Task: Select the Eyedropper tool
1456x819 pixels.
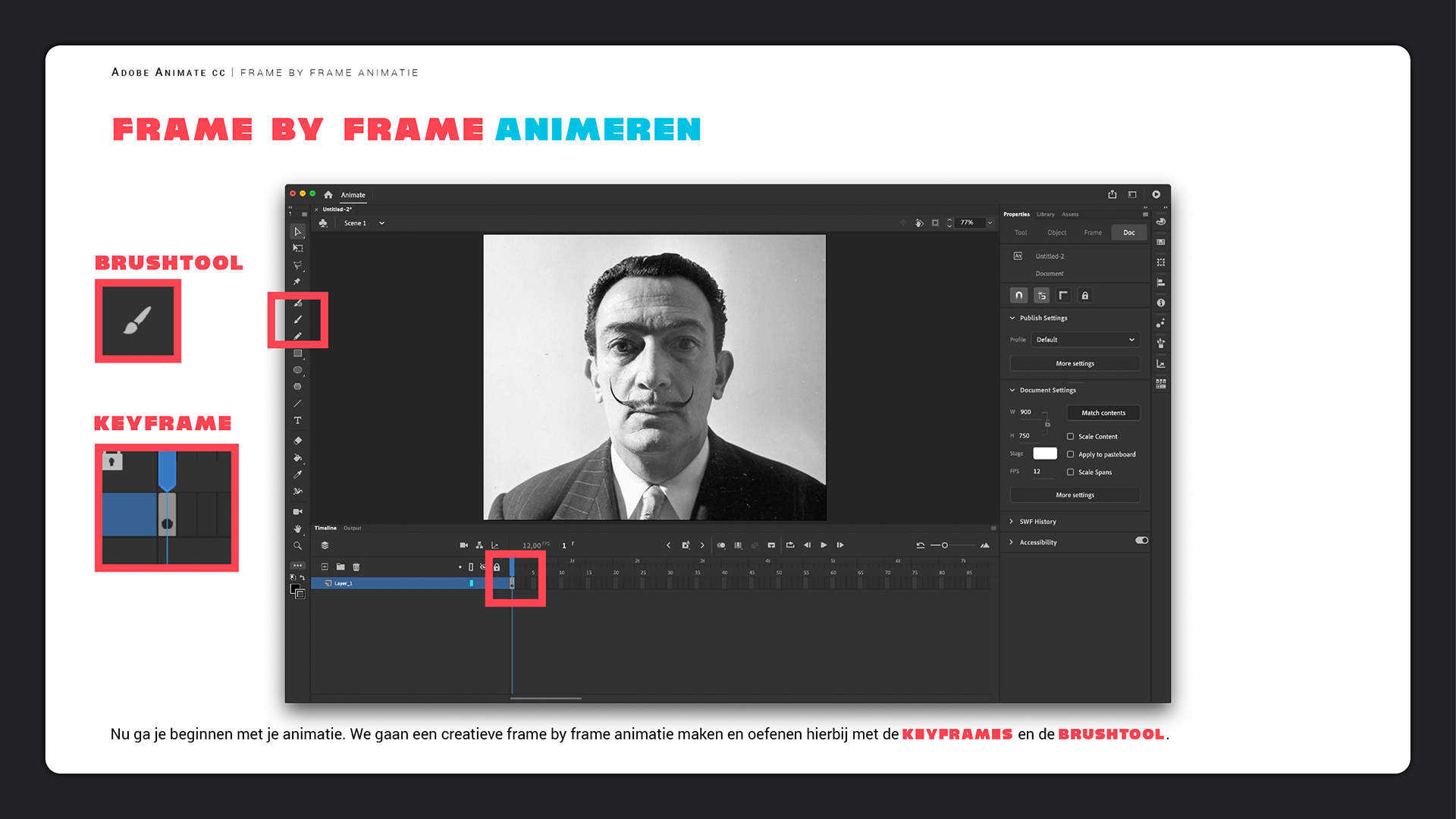Action: (297, 475)
